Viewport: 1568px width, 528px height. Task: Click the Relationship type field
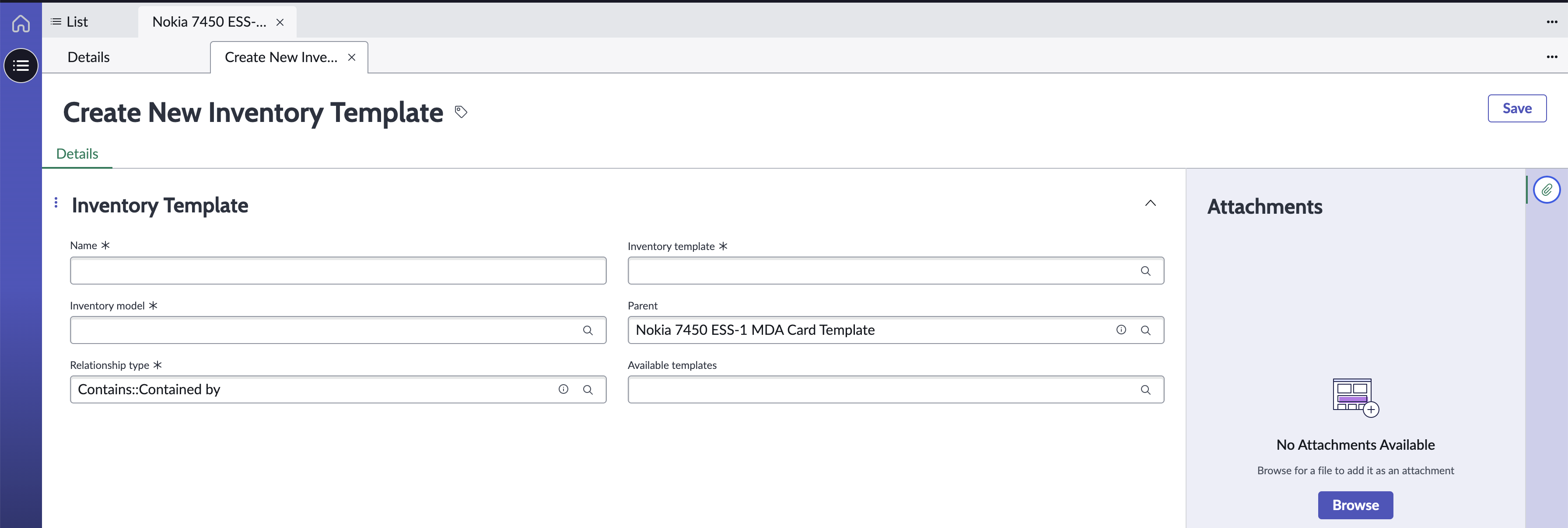point(338,389)
